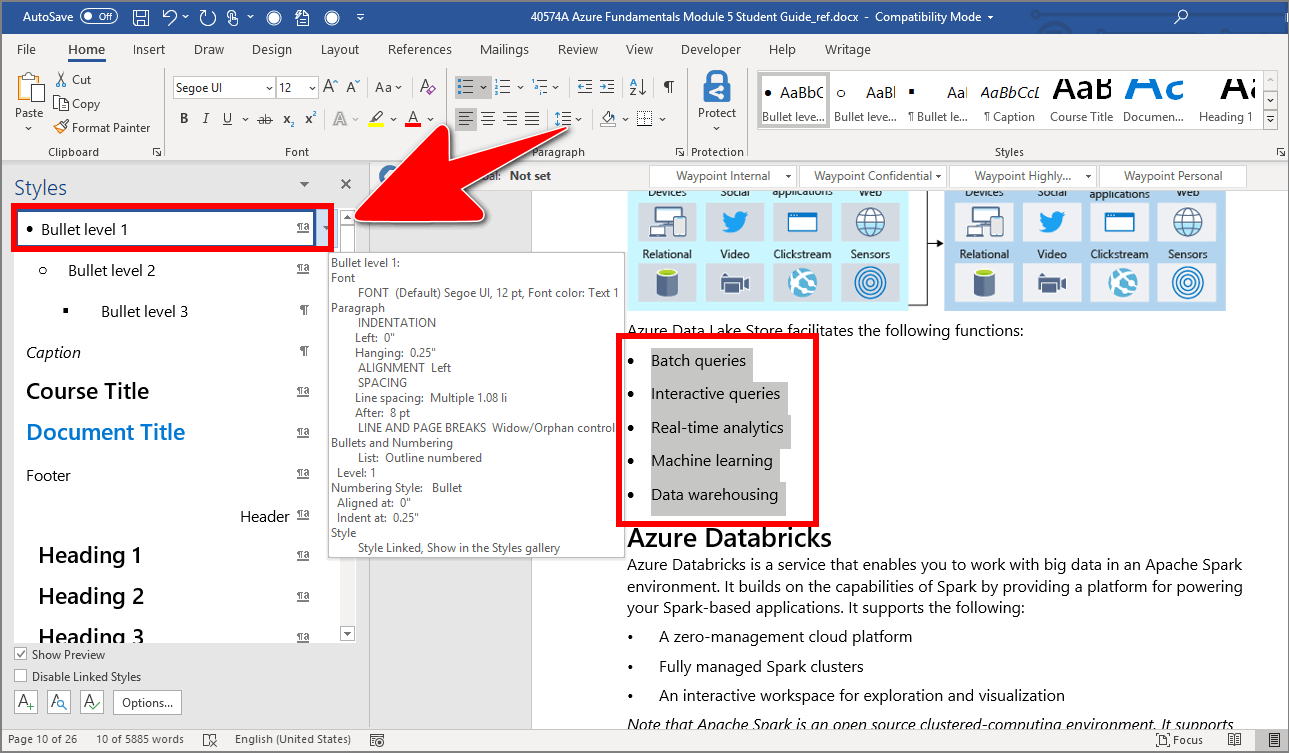Open the line spacing dropdown
This screenshot has width=1289, height=753.
click(568, 119)
